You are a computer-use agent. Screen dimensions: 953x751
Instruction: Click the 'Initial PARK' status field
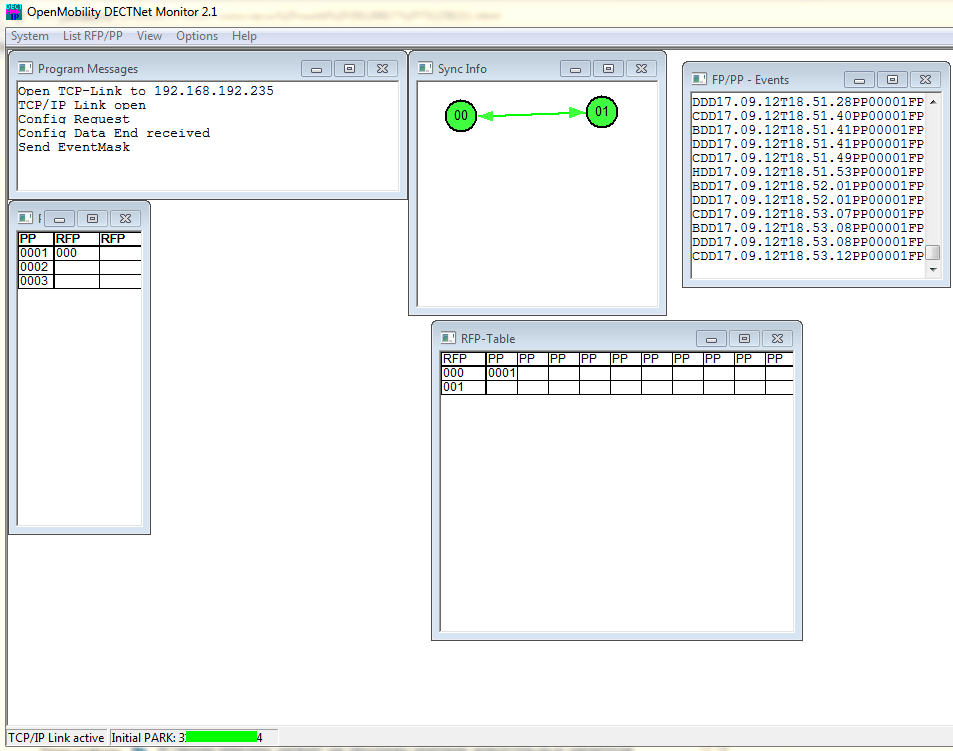(194, 738)
